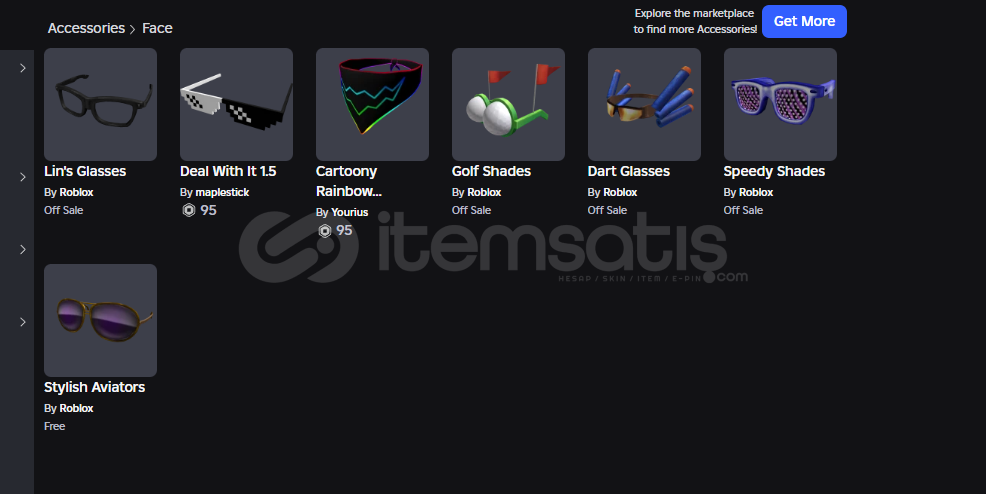Go to Accessories in the breadcrumb
This screenshot has height=494, width=986.
pyautogui.click(x=86, y=28)
